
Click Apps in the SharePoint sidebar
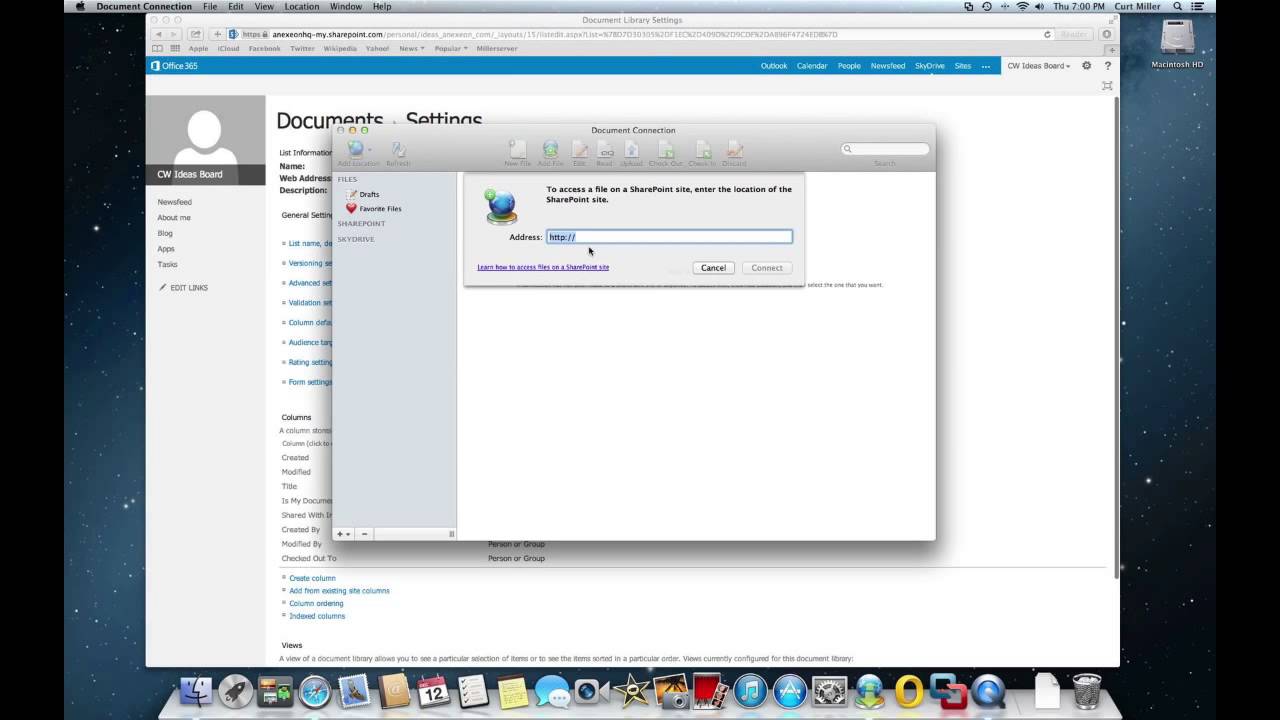click(x=166, y=249)
